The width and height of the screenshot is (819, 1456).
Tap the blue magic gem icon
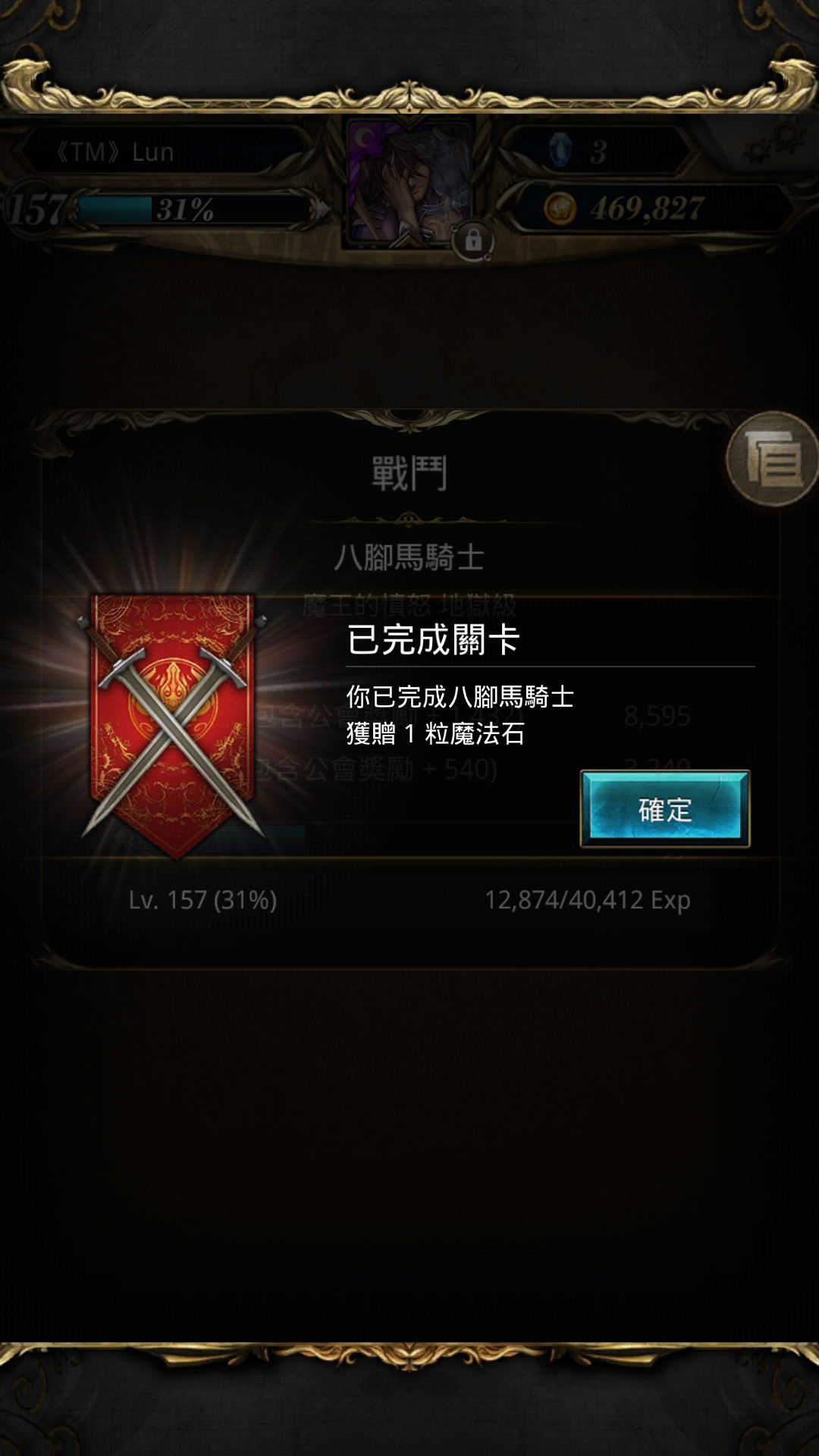[560, 150]
